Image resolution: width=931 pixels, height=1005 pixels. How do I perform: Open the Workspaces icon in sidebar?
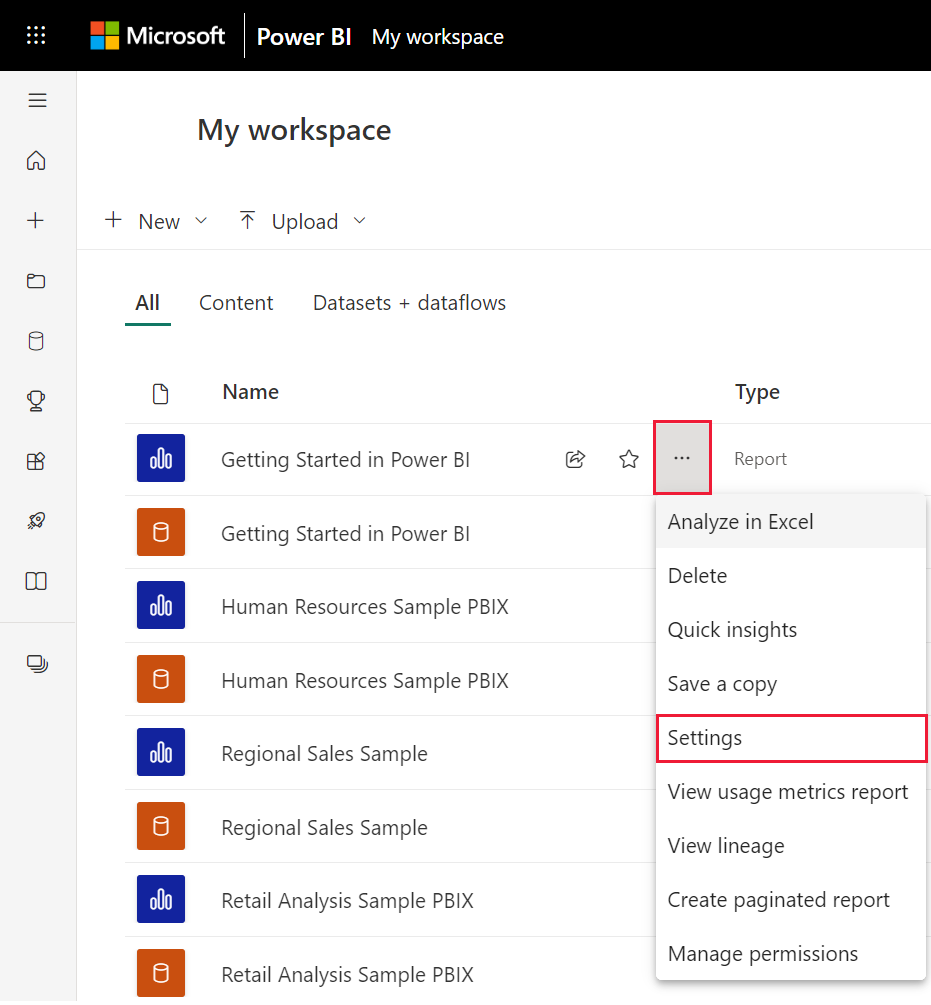click(37, 664)
